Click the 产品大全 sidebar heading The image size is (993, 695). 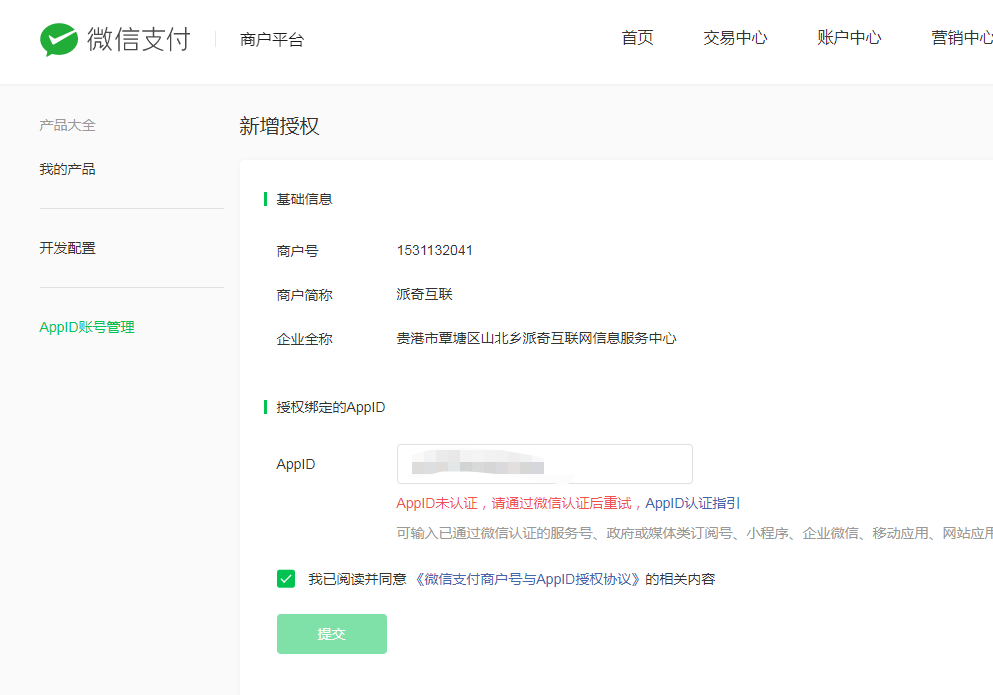[67, 125]
